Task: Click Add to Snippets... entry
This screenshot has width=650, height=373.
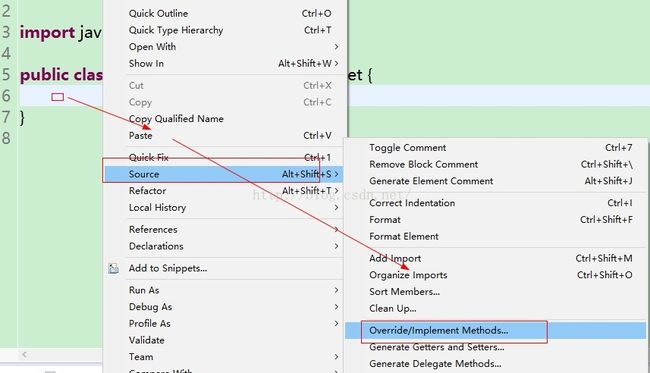Action: [x=224, y=268]
